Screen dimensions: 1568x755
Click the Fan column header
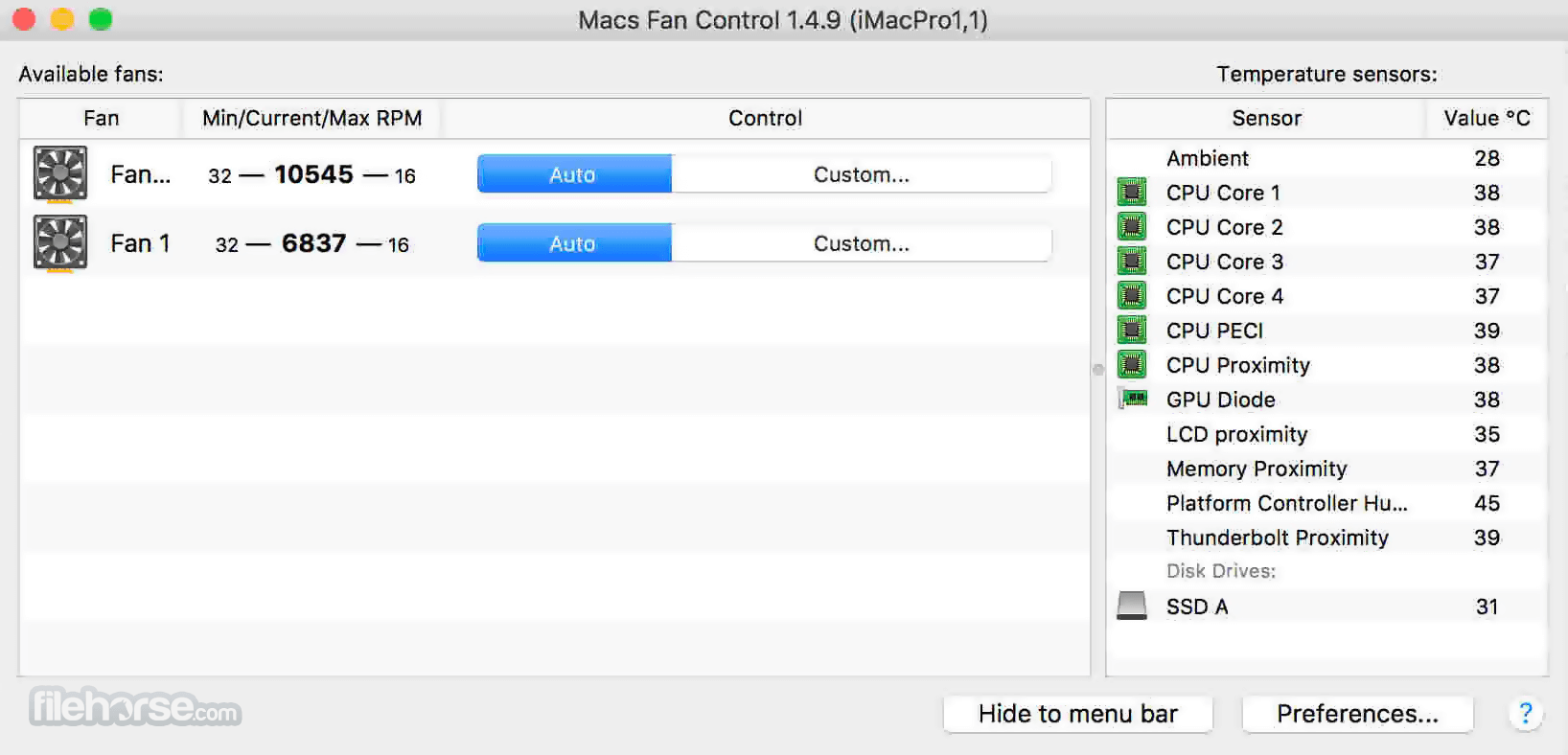pos(101,118)
